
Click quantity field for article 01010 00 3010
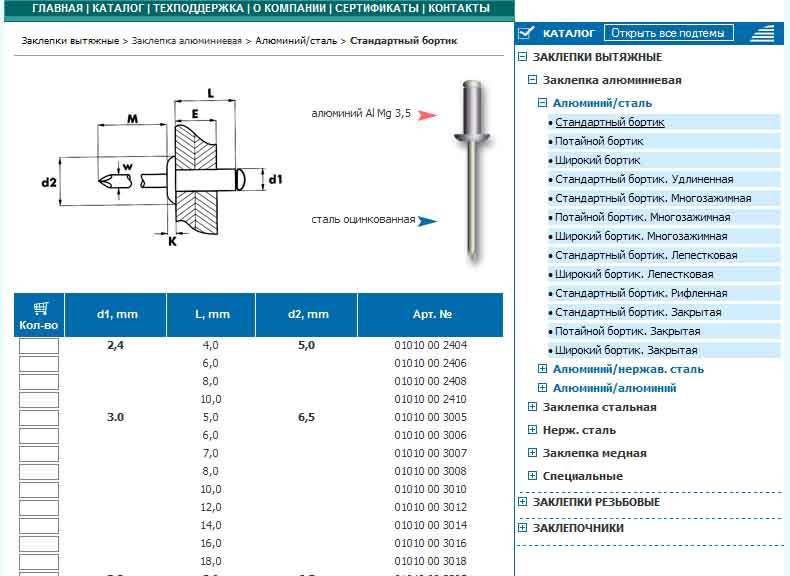39,489
